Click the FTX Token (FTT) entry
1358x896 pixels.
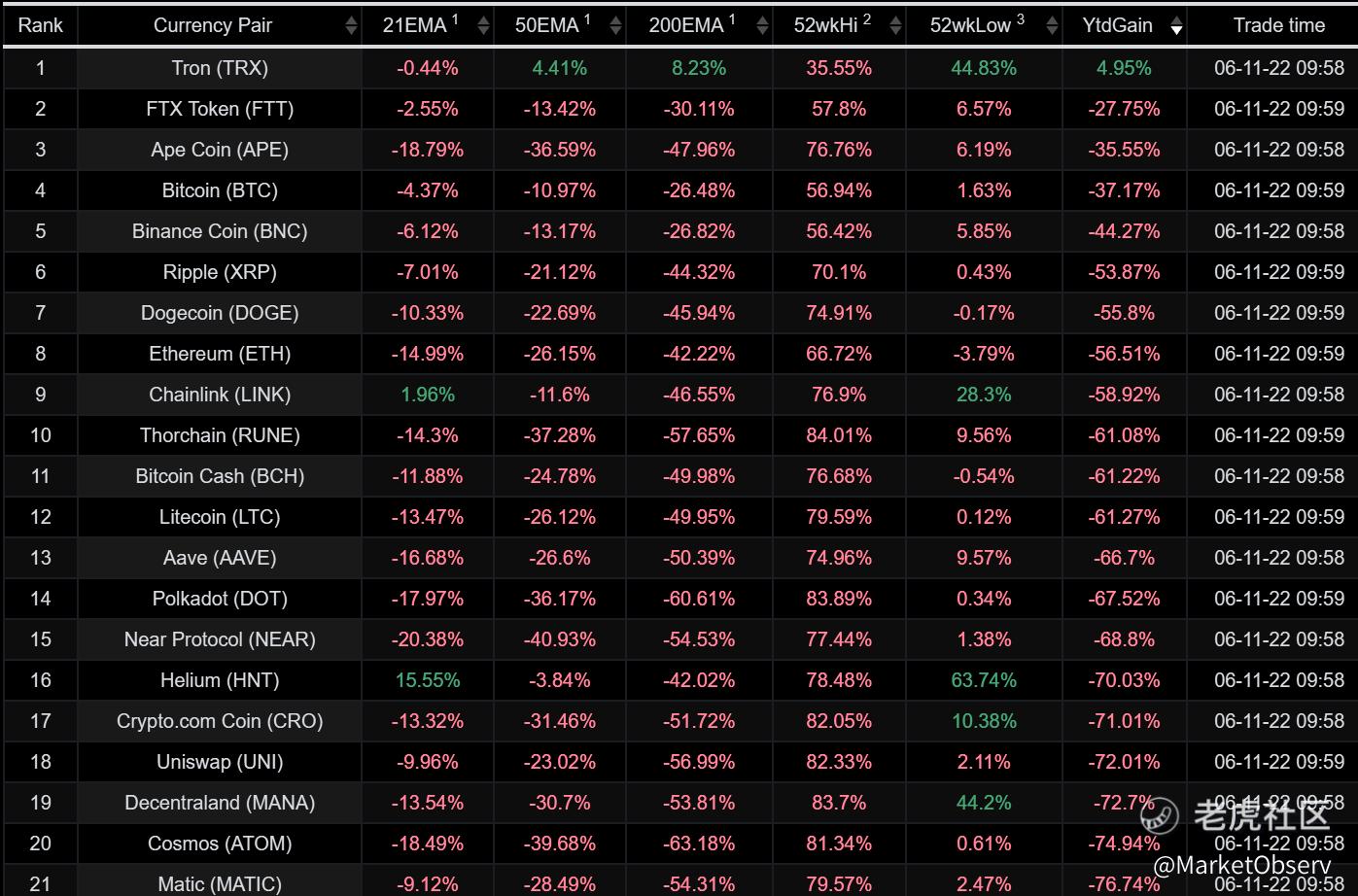point(220,109)
